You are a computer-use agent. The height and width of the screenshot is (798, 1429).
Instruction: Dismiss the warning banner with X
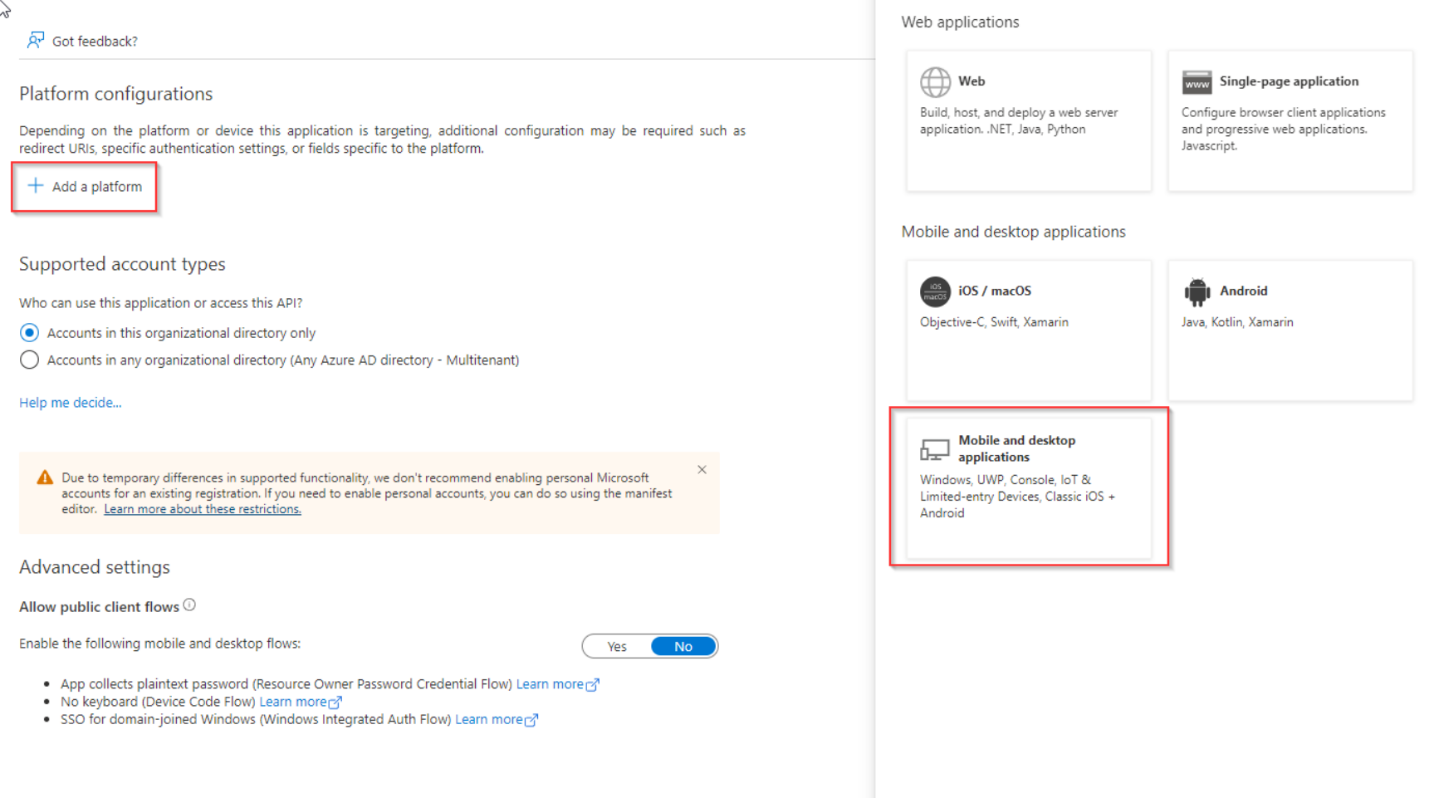click(701, 469)
